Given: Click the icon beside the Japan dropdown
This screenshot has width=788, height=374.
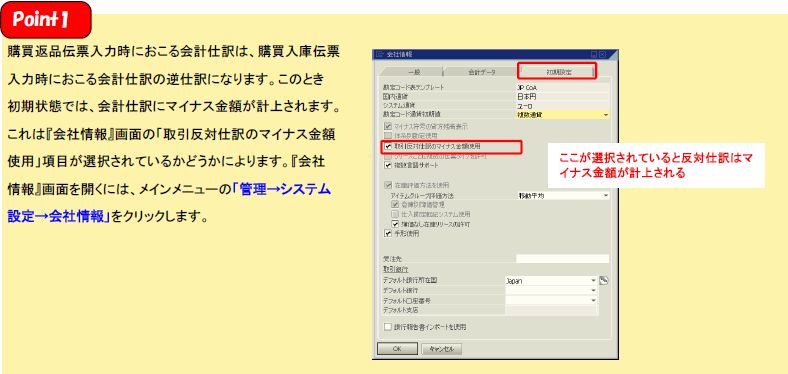Looking at the screenshot, I should (604, 280).
